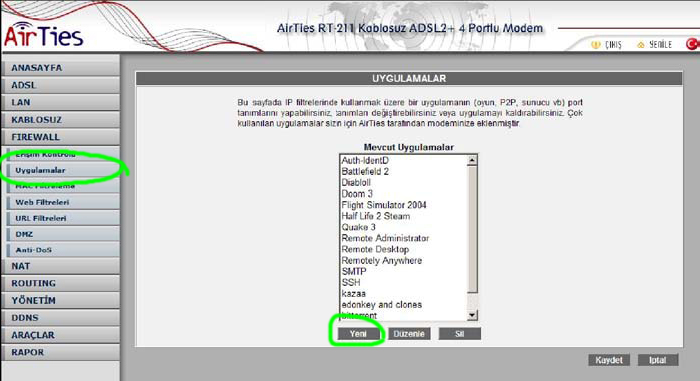Open the ARAÇLAR menu section
Viewport: 700px width, 381px height.
(x=61, y=335)
